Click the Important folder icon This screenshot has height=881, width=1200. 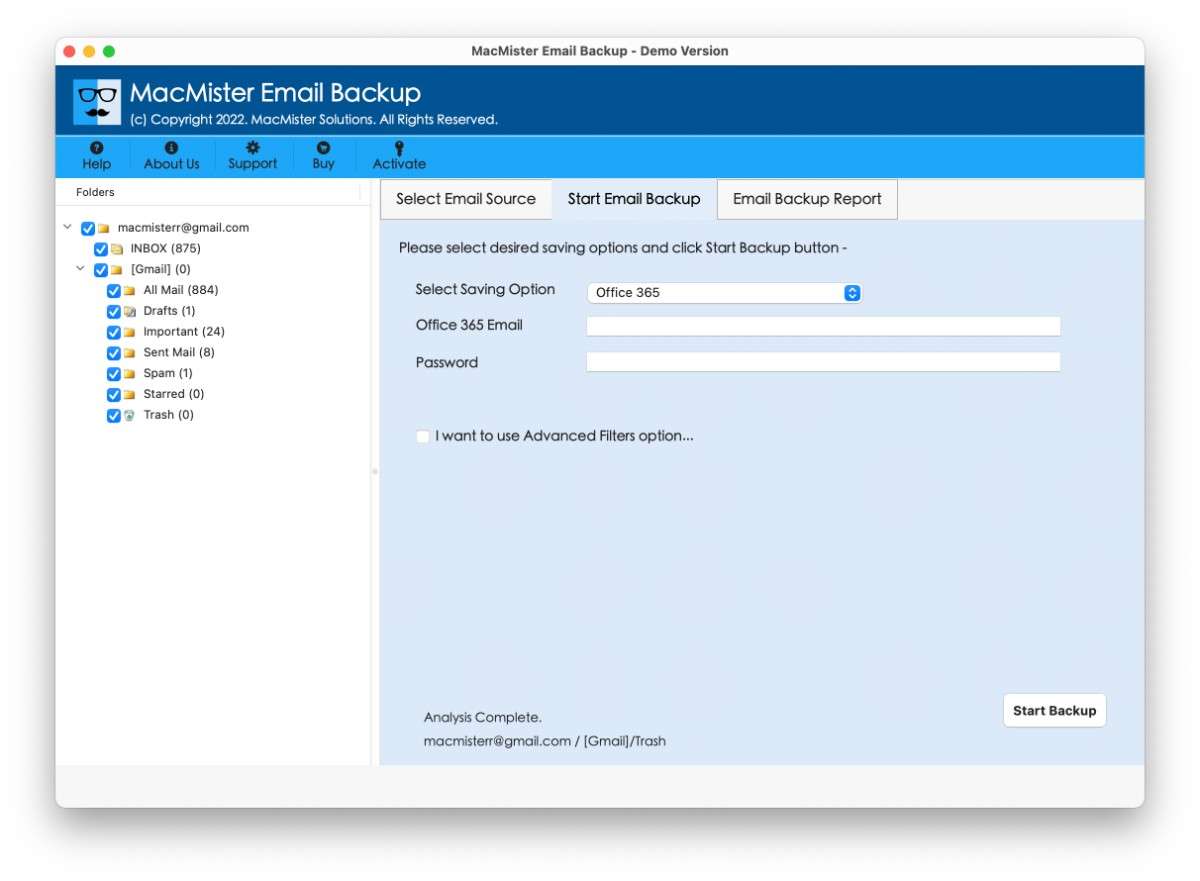(129, 332)
